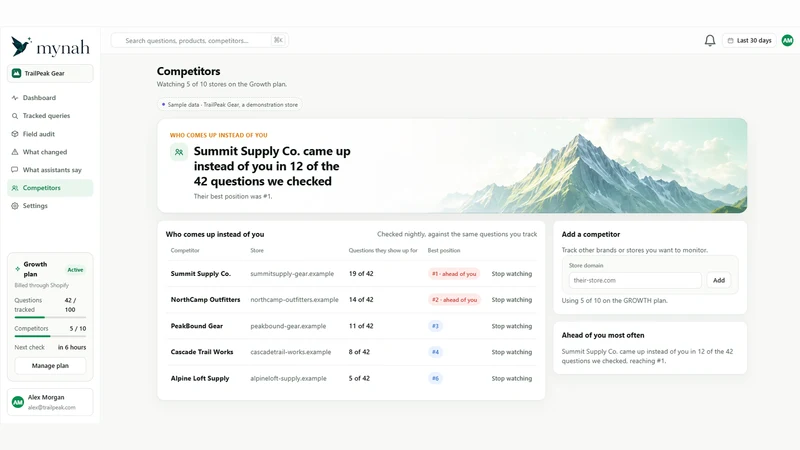Open the TrailPeak Gear store switcher
The image size is (800, 450).
50,73
